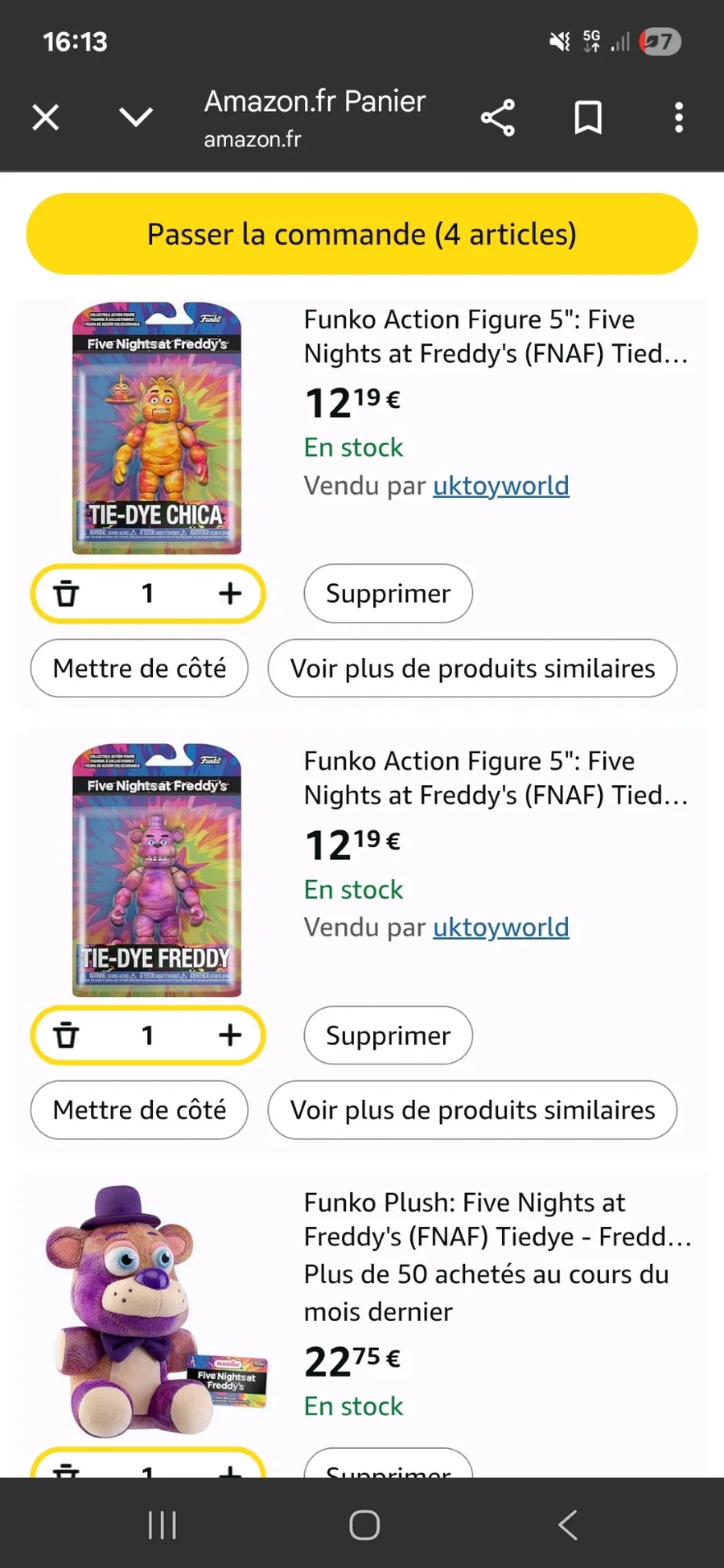This screenshot has width=724, height=1568.
Task: Tap trash icon for Tie-Dye Chica
Action: coord(66,594)
